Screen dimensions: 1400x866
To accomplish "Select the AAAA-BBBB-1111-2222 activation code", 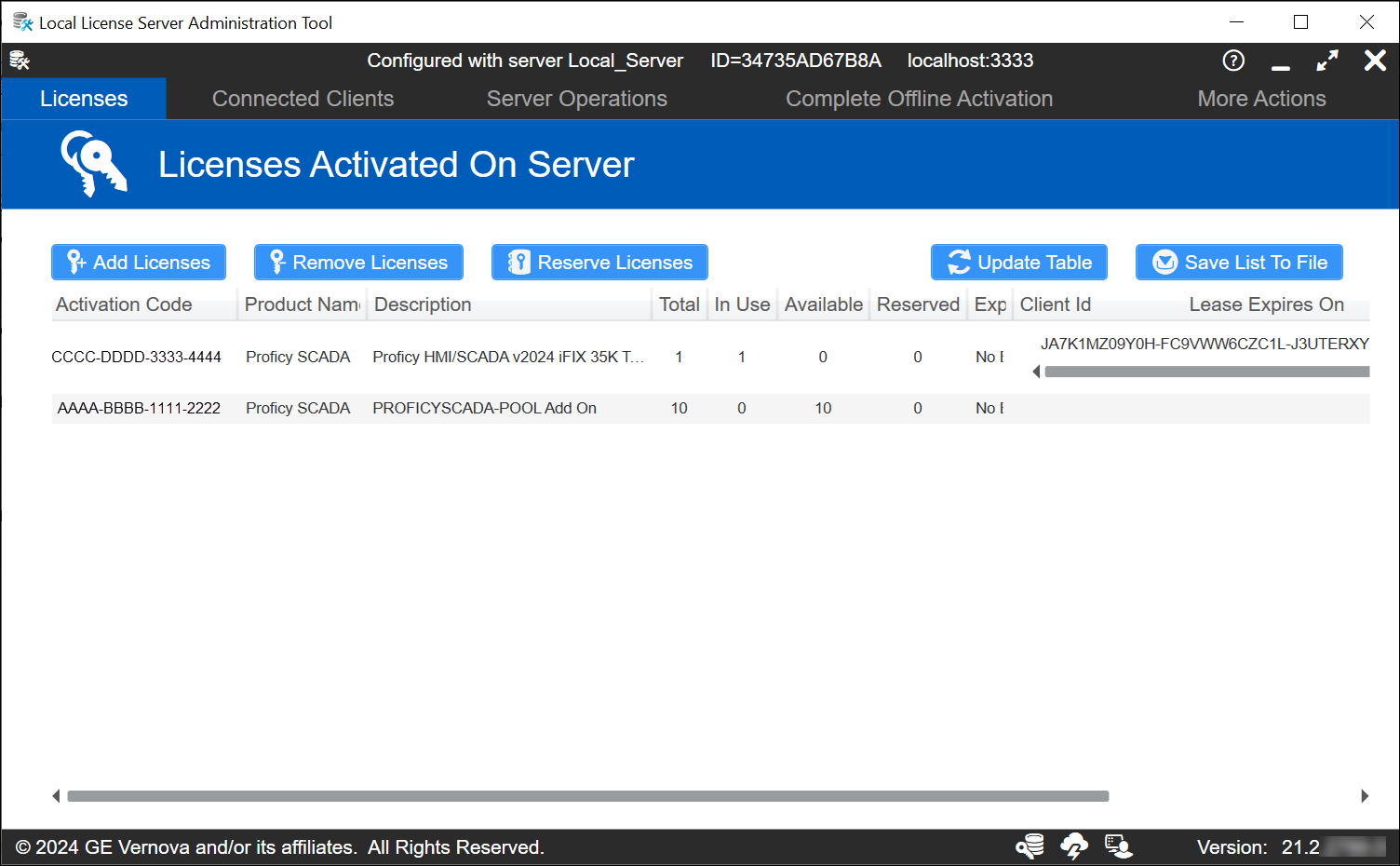I will (139, 409).
